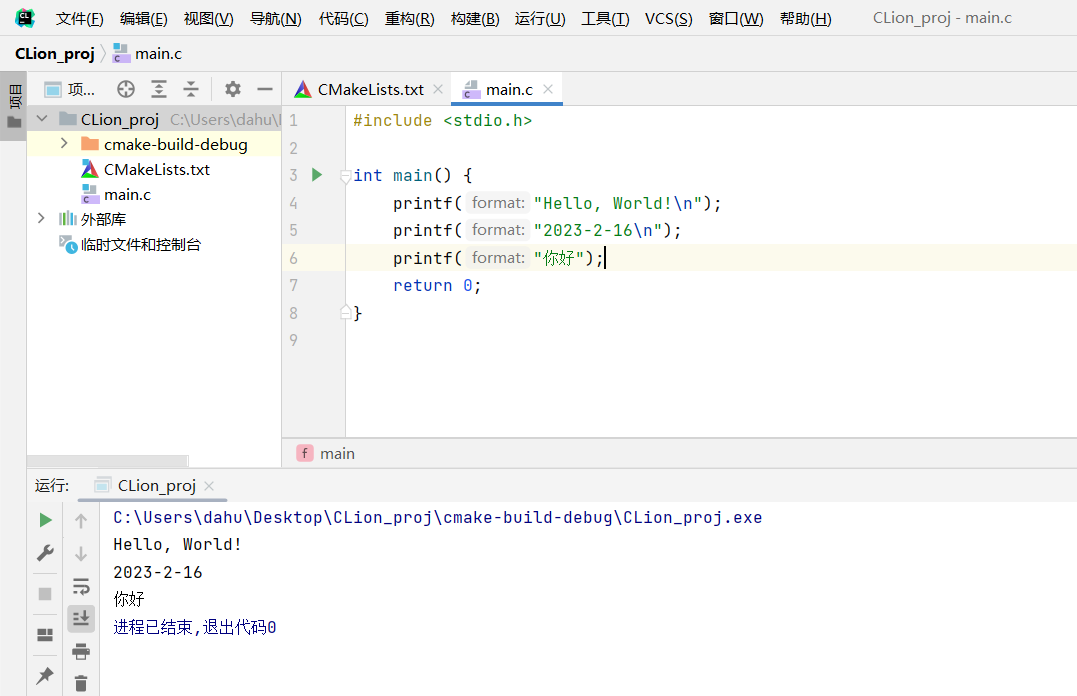Open the 帮助(H) menu
The width and height of the screenshot is (1077, 696).
coord(806,19)
